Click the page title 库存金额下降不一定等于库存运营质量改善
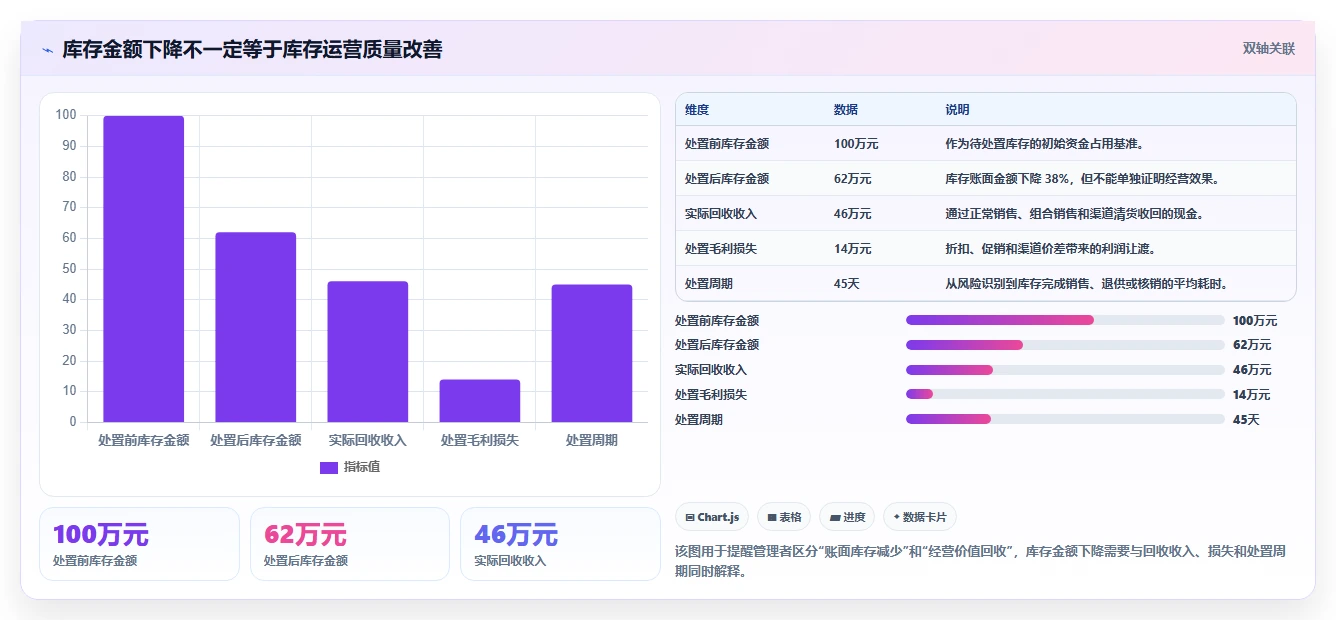 (252, 49)
